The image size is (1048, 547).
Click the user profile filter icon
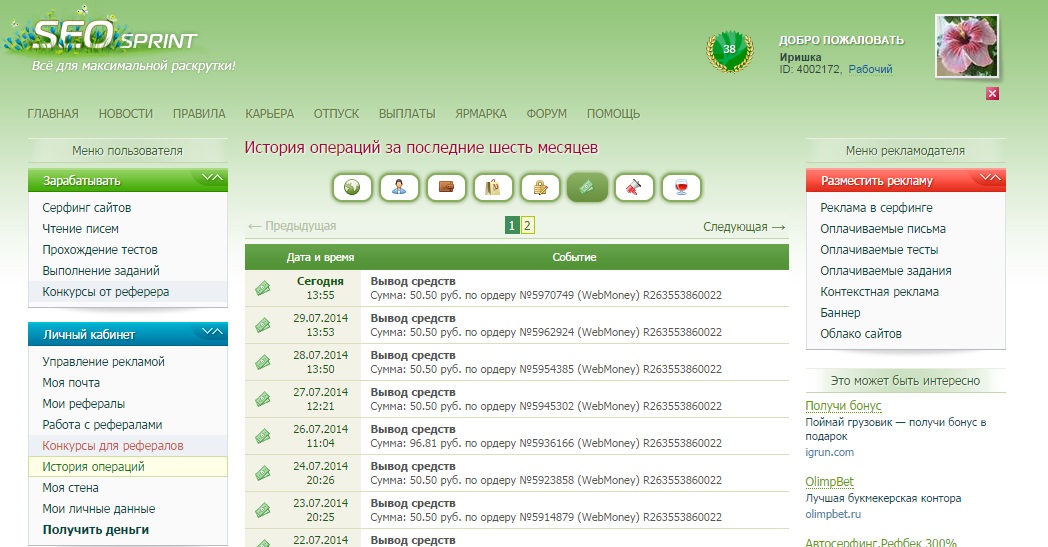click(x=399, y=187)
